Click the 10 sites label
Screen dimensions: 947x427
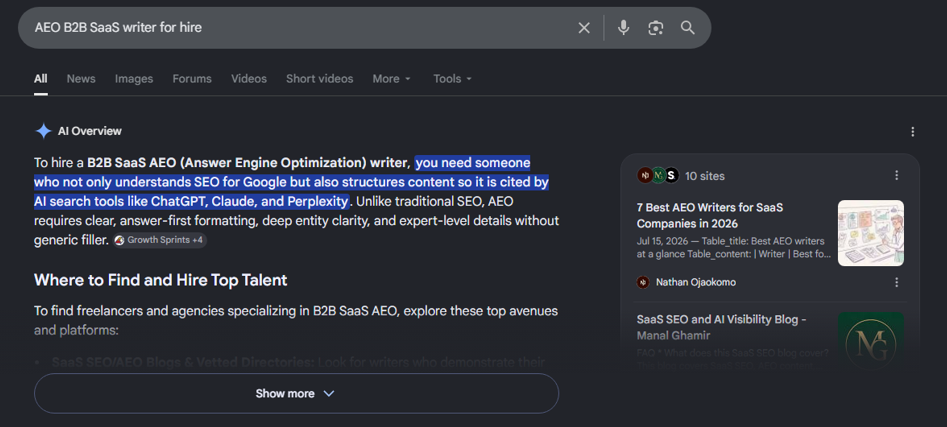click(705, 176)
